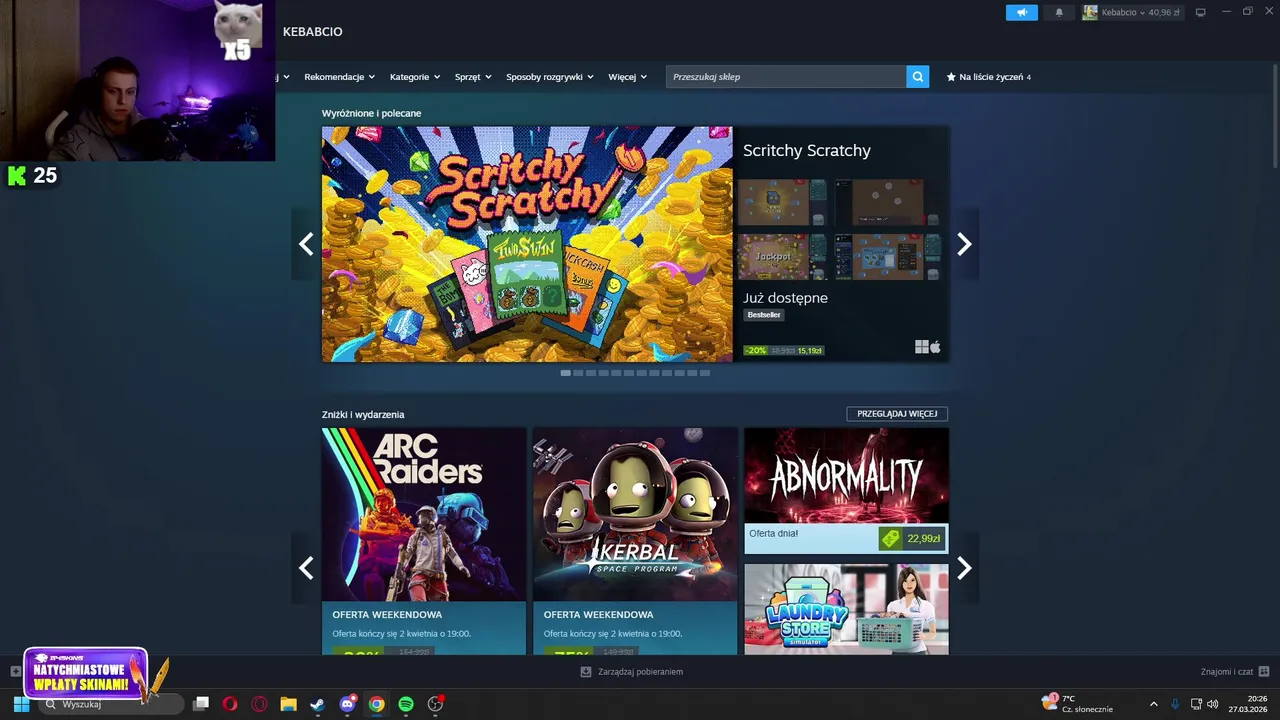Click Zarządzaj pobieraniem link

(640, 672)
